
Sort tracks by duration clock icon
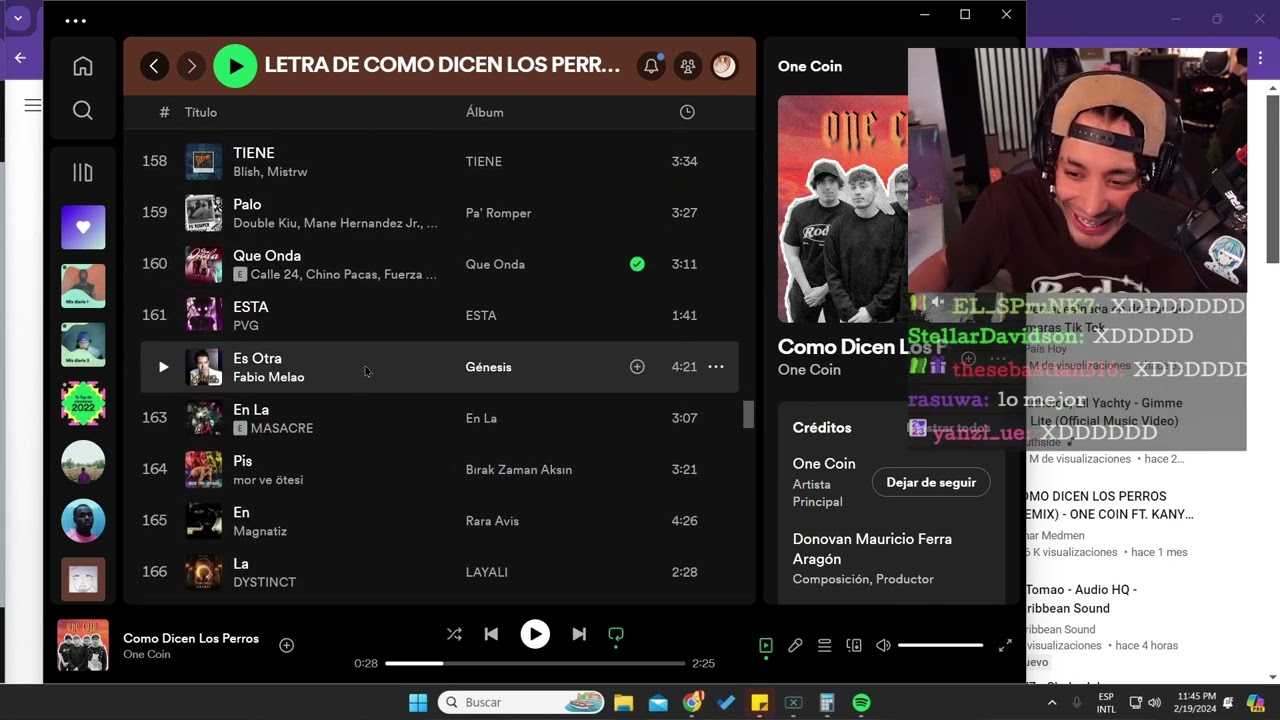click(687, 112)
